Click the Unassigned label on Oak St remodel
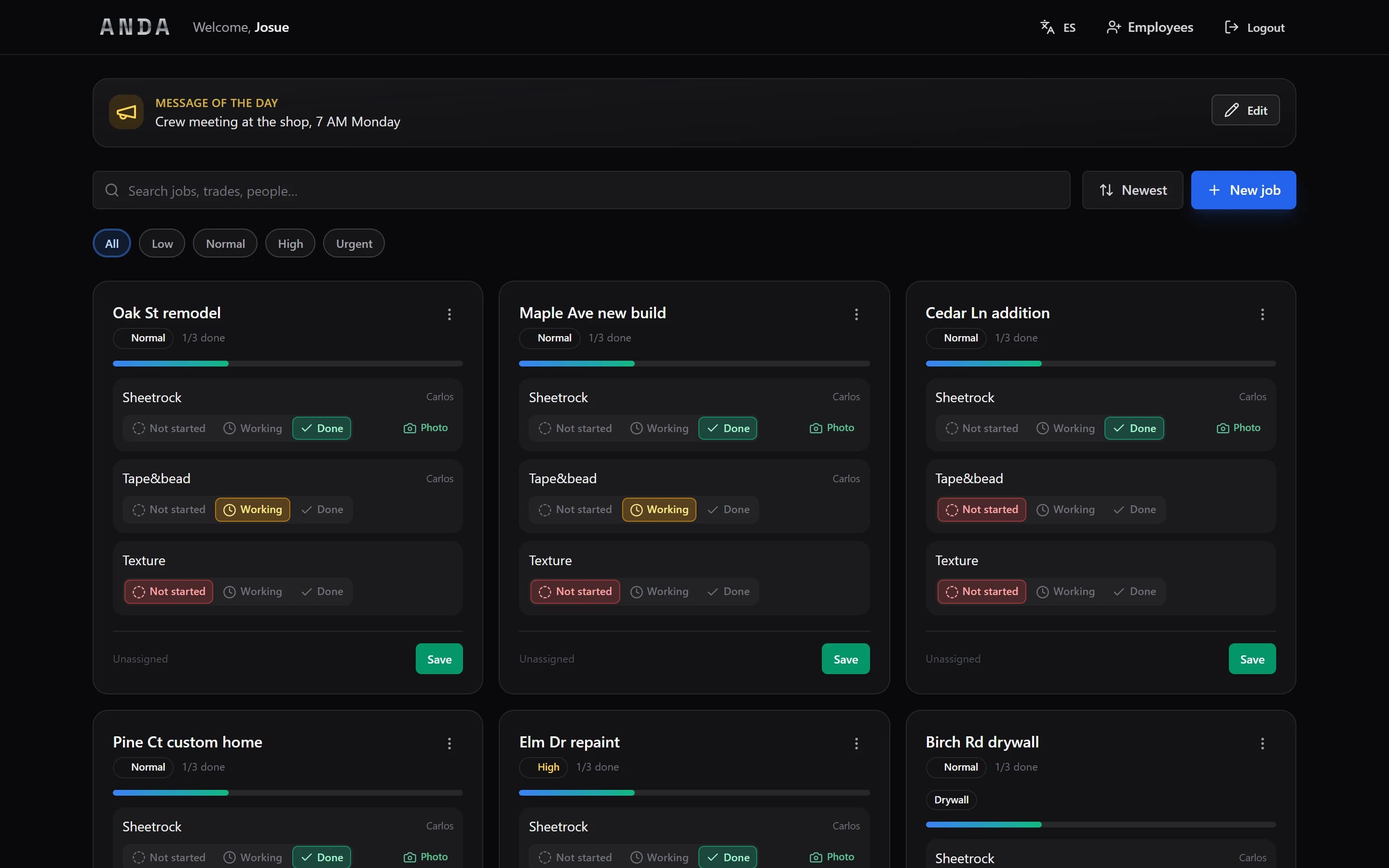The height and width of the screenshot is (868, 1389). [x=140, y=659]
